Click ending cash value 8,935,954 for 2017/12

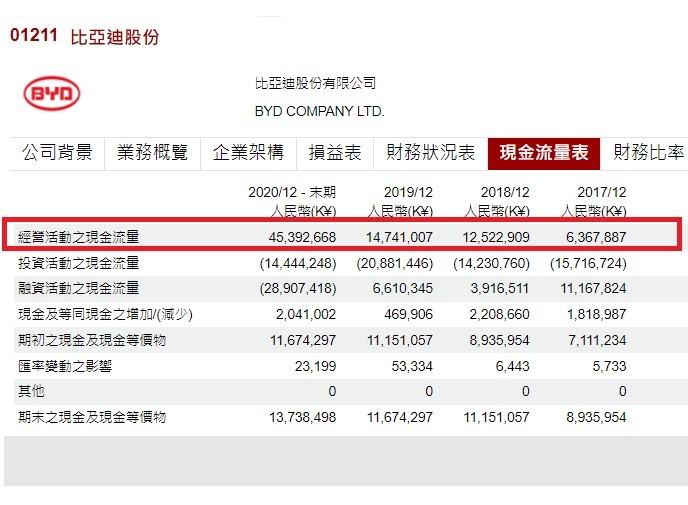coord(596,417)
